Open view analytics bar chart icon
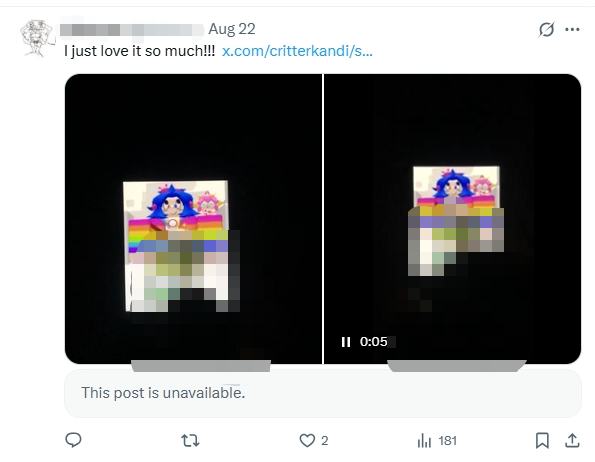The image size is (595, 462). point(424,441)
